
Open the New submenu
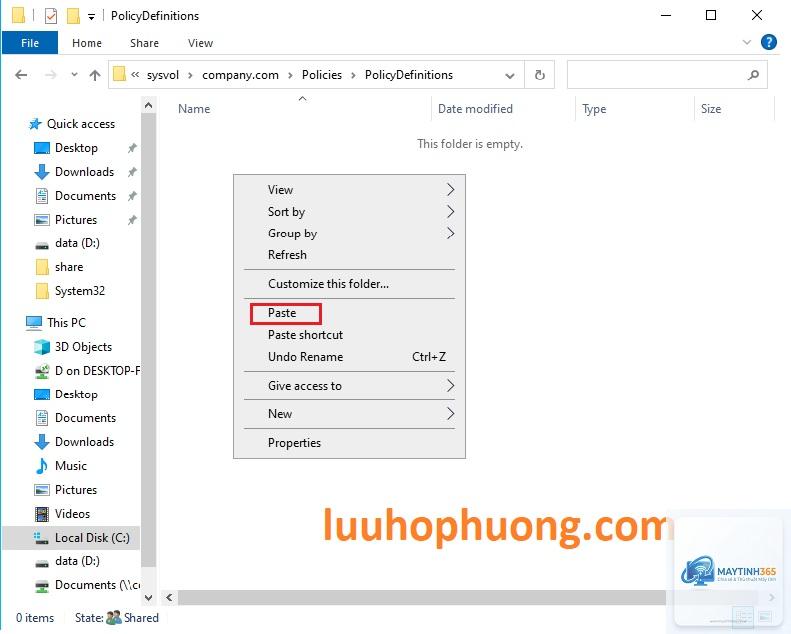pos(349,414)
